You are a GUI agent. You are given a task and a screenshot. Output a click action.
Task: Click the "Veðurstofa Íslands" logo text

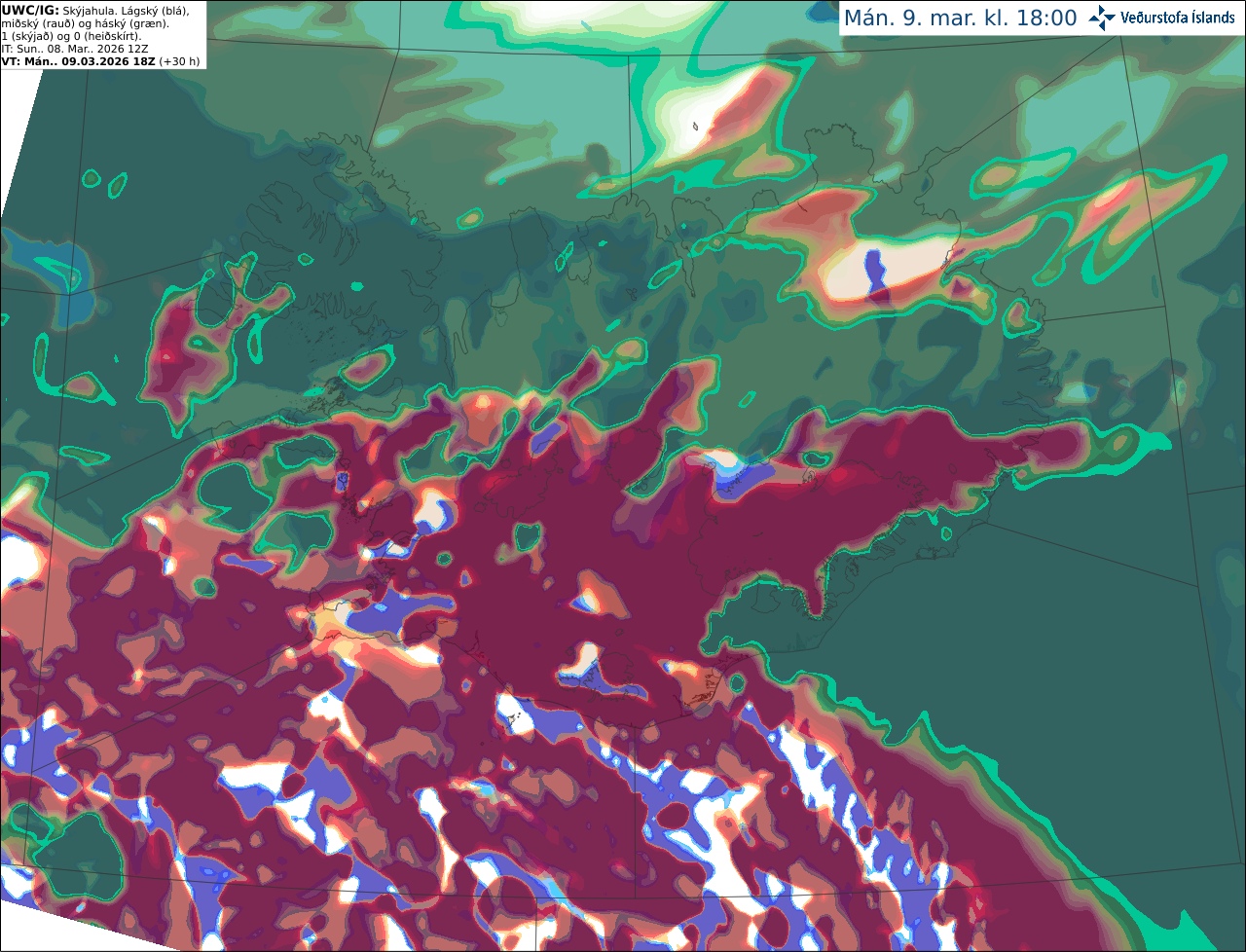pyautogui.click(x=1178, y=18)
